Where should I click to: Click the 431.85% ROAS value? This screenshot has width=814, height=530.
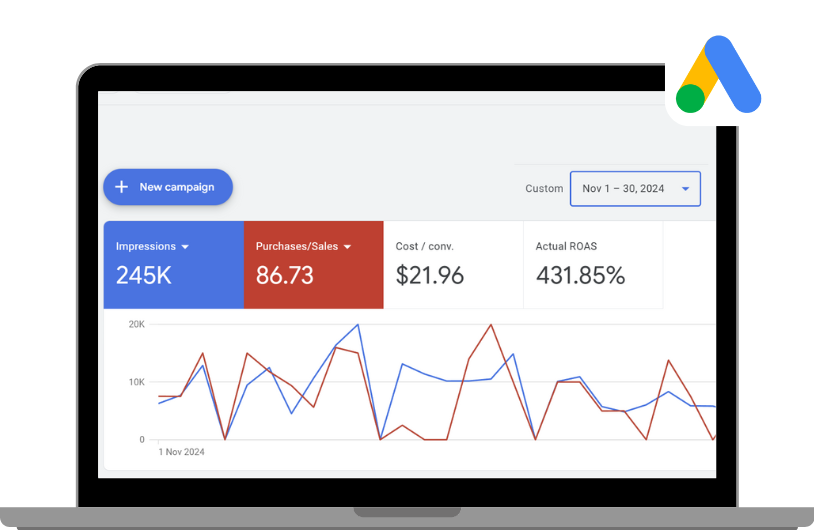(580, 276)
